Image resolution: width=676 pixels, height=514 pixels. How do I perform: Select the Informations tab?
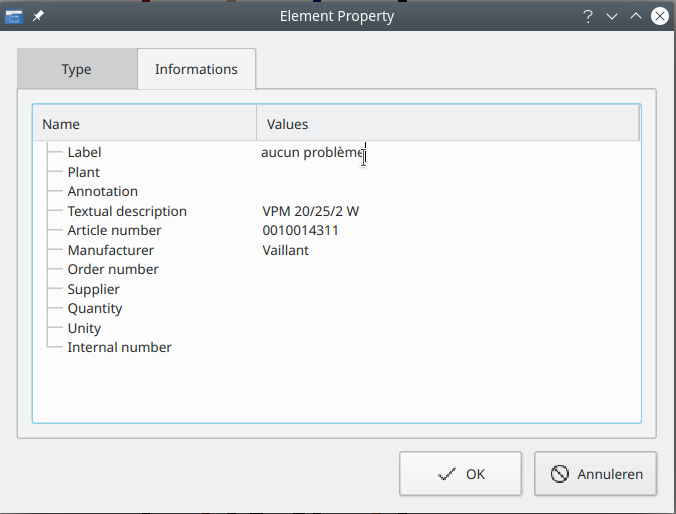click(x=196, y=70)
